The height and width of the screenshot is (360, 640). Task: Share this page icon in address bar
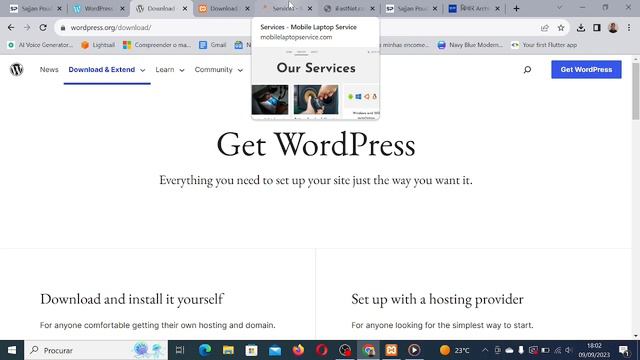tap(544, 28)
